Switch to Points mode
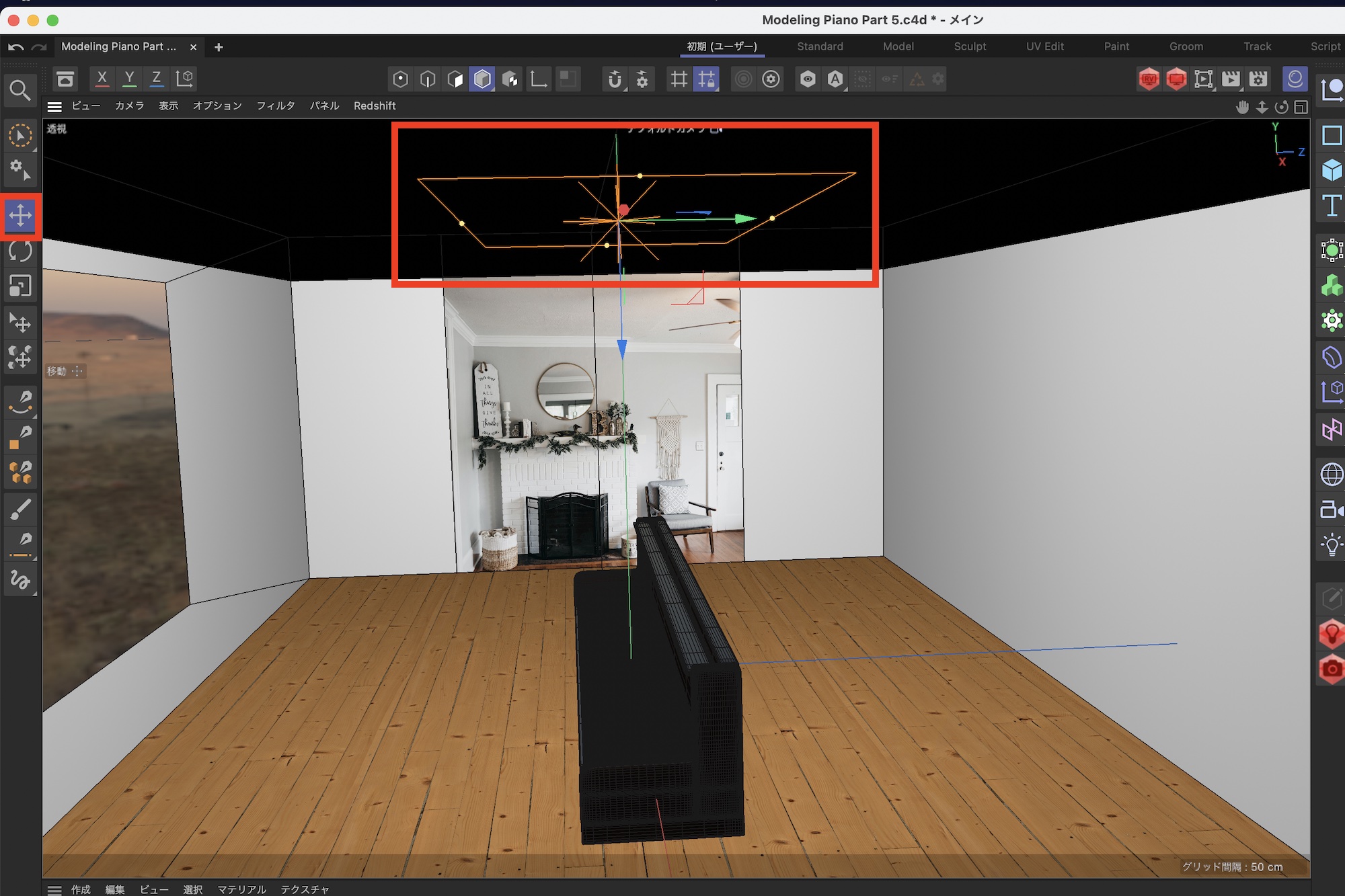 pyautogui.click(x=400, y=79)
